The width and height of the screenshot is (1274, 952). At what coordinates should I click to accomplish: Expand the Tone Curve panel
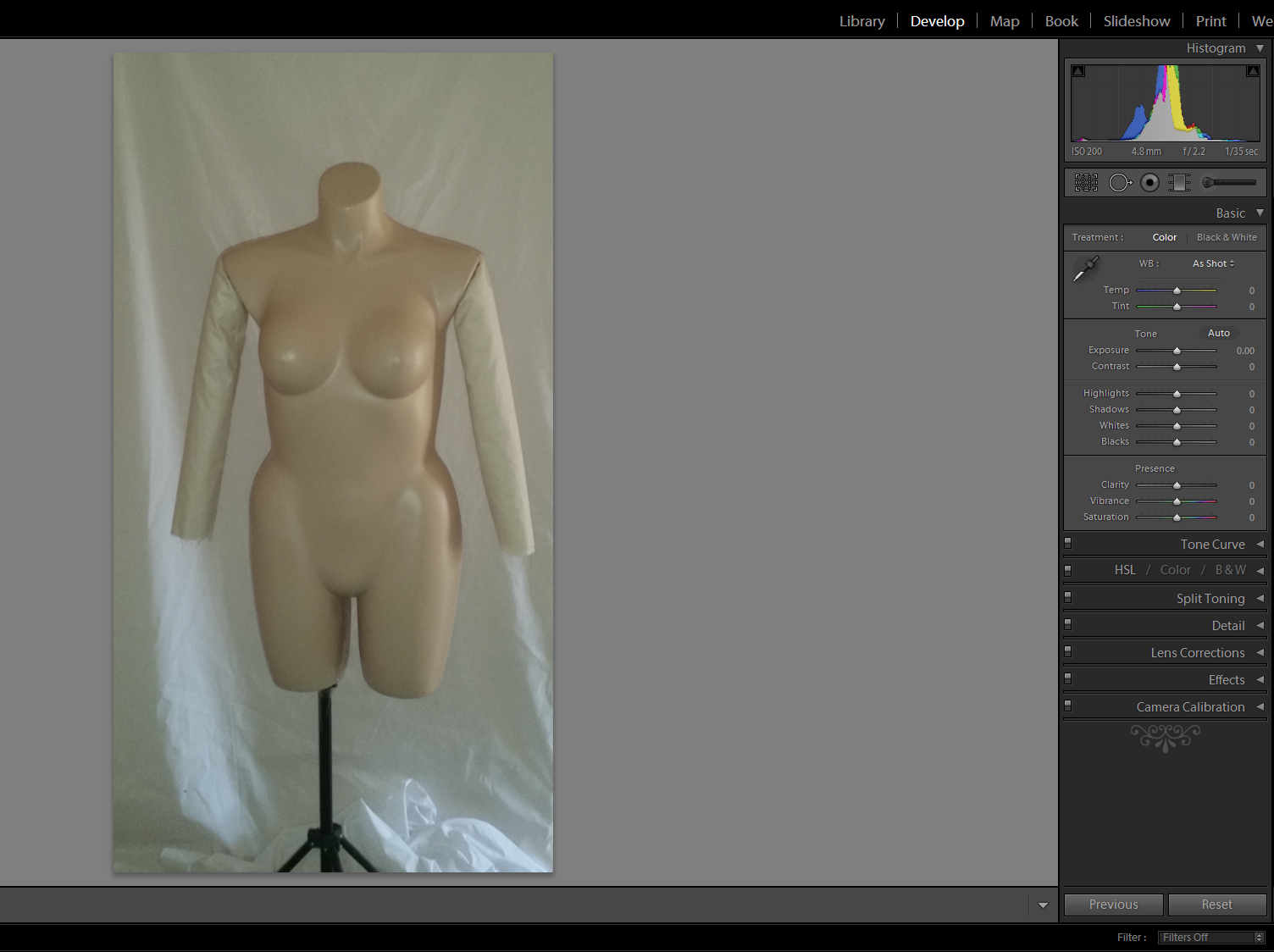1260,544
